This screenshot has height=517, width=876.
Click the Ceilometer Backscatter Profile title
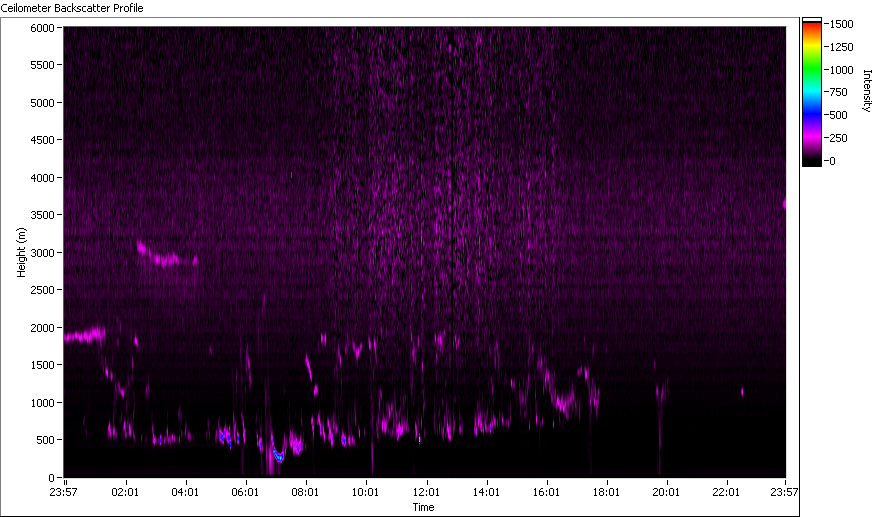[72, 8]
